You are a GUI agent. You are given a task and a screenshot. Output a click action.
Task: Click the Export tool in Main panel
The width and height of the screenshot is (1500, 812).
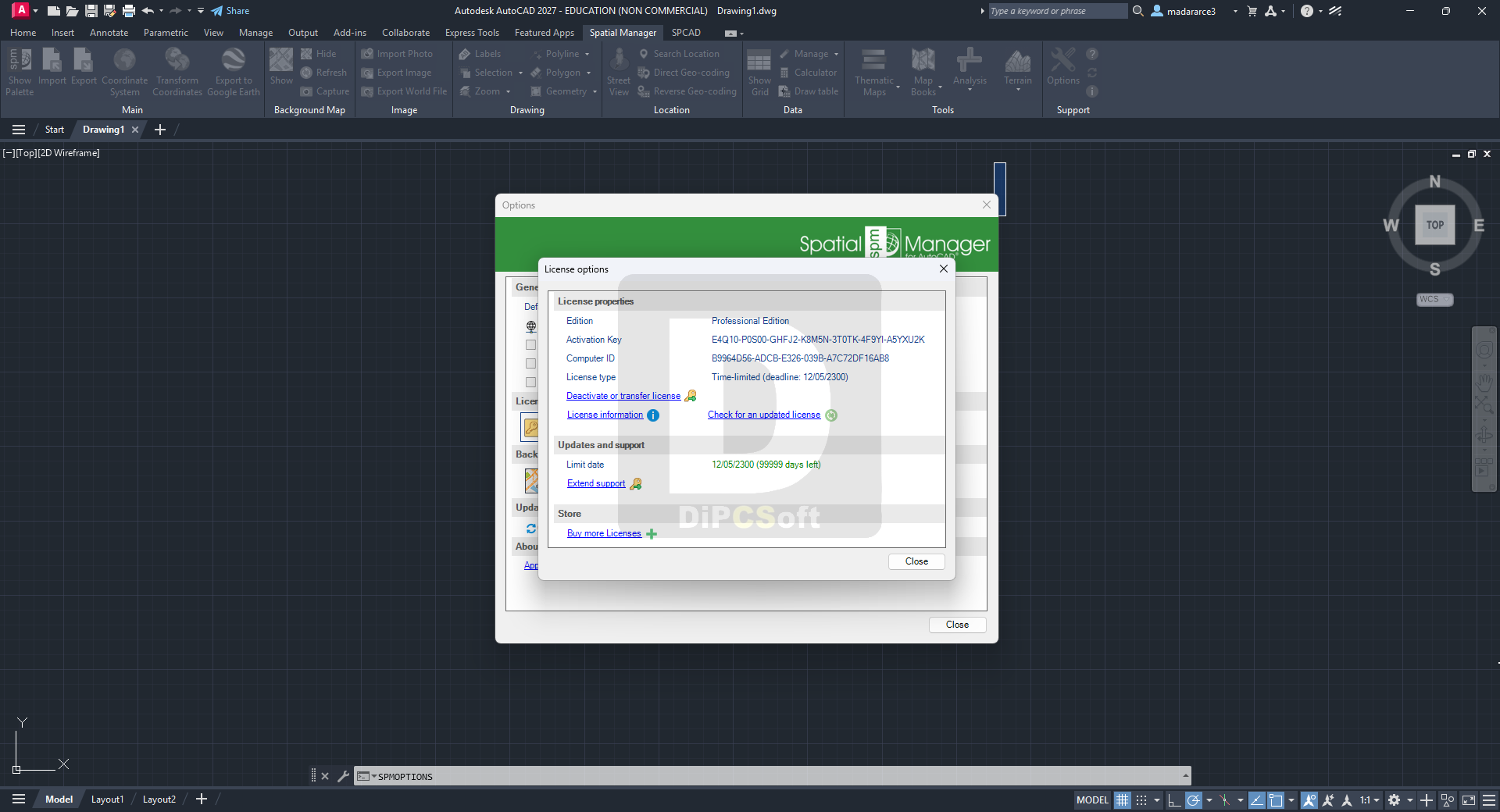coord(84,67)
